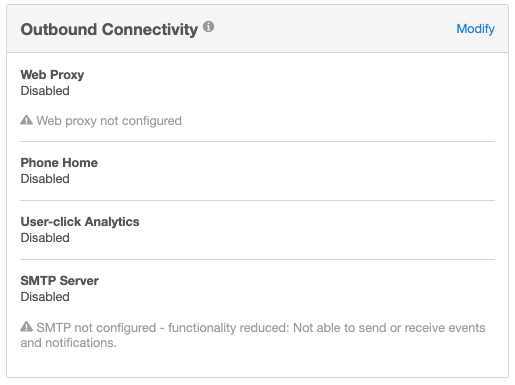This screenshot has height=385, width=515.
Task: Click the 'SMTP not configured' warning text
Action: click(96, 328)
